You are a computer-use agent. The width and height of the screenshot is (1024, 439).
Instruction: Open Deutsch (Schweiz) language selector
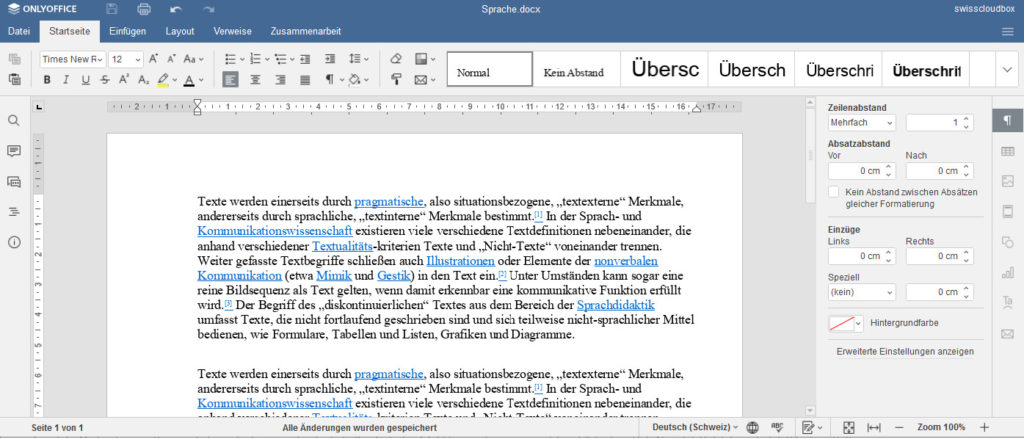click(696, 427)
